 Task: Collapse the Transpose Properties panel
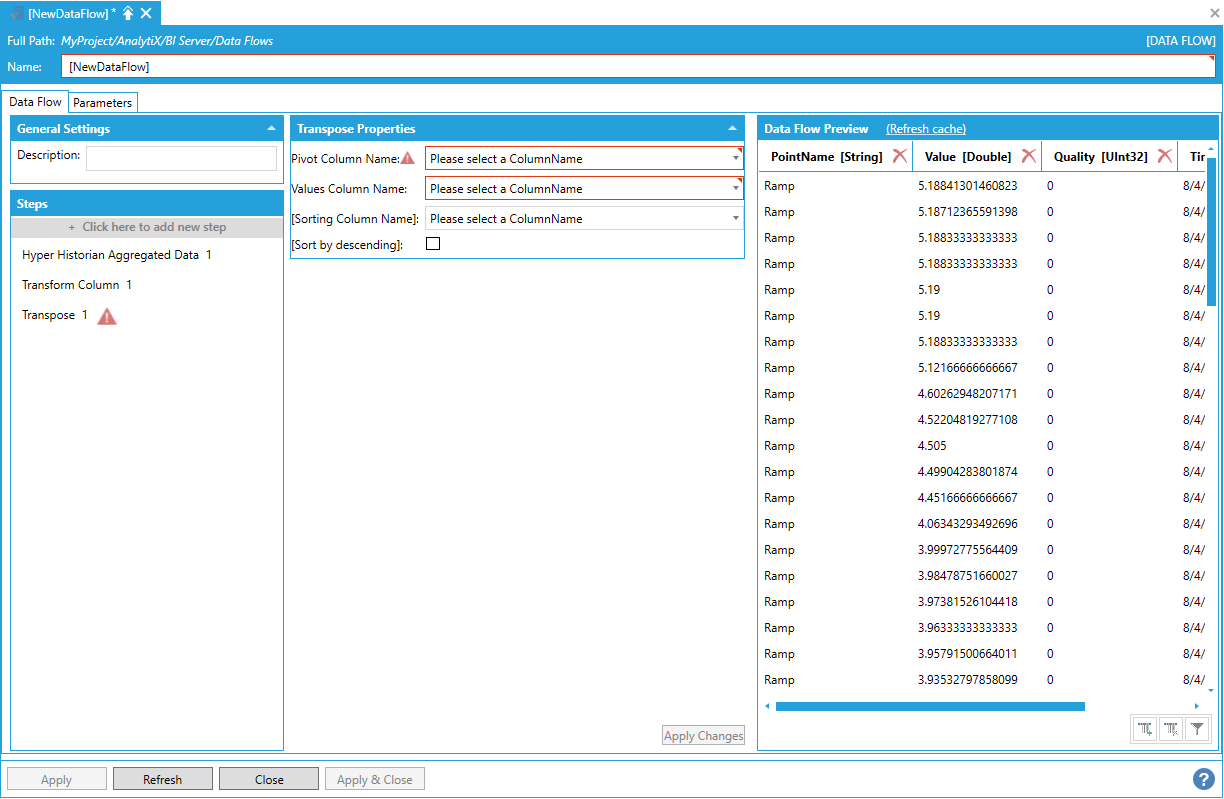(732, 129)
